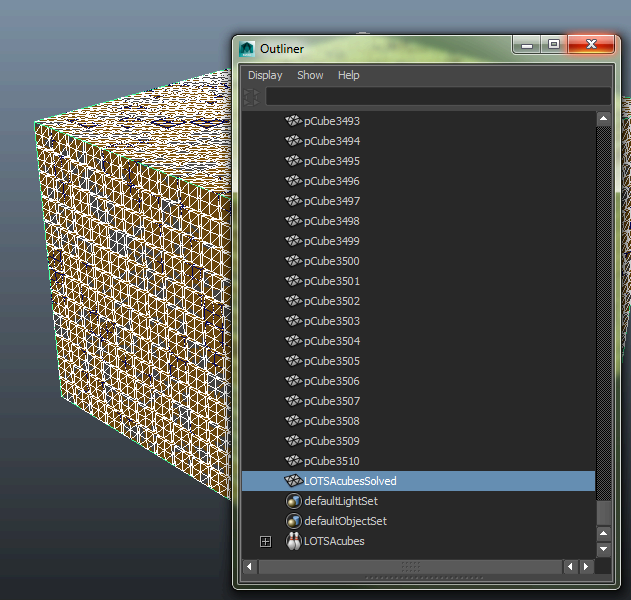This screenshot has height=600, width=631.
Task: Open the Show menu in Outliner
Action: 310,75
